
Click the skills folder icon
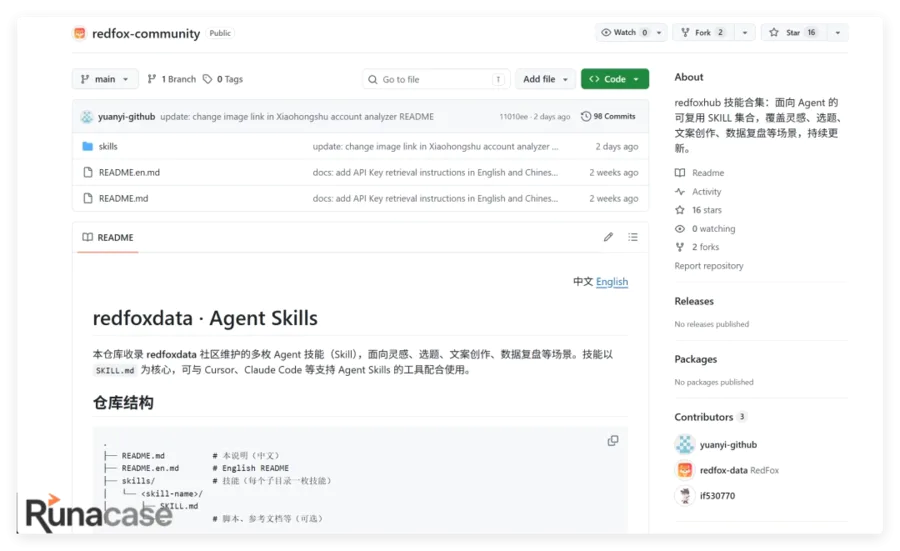(x=87, y=146)
